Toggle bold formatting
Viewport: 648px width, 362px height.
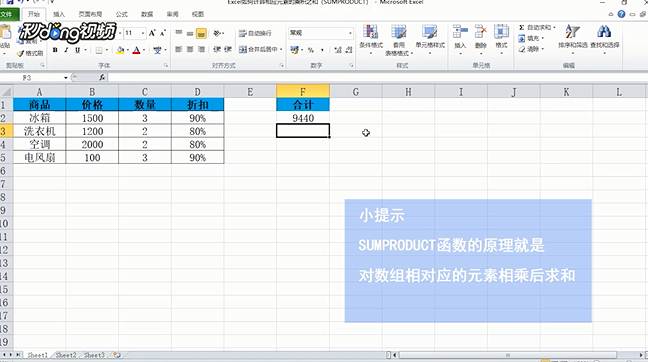point(55,50)
